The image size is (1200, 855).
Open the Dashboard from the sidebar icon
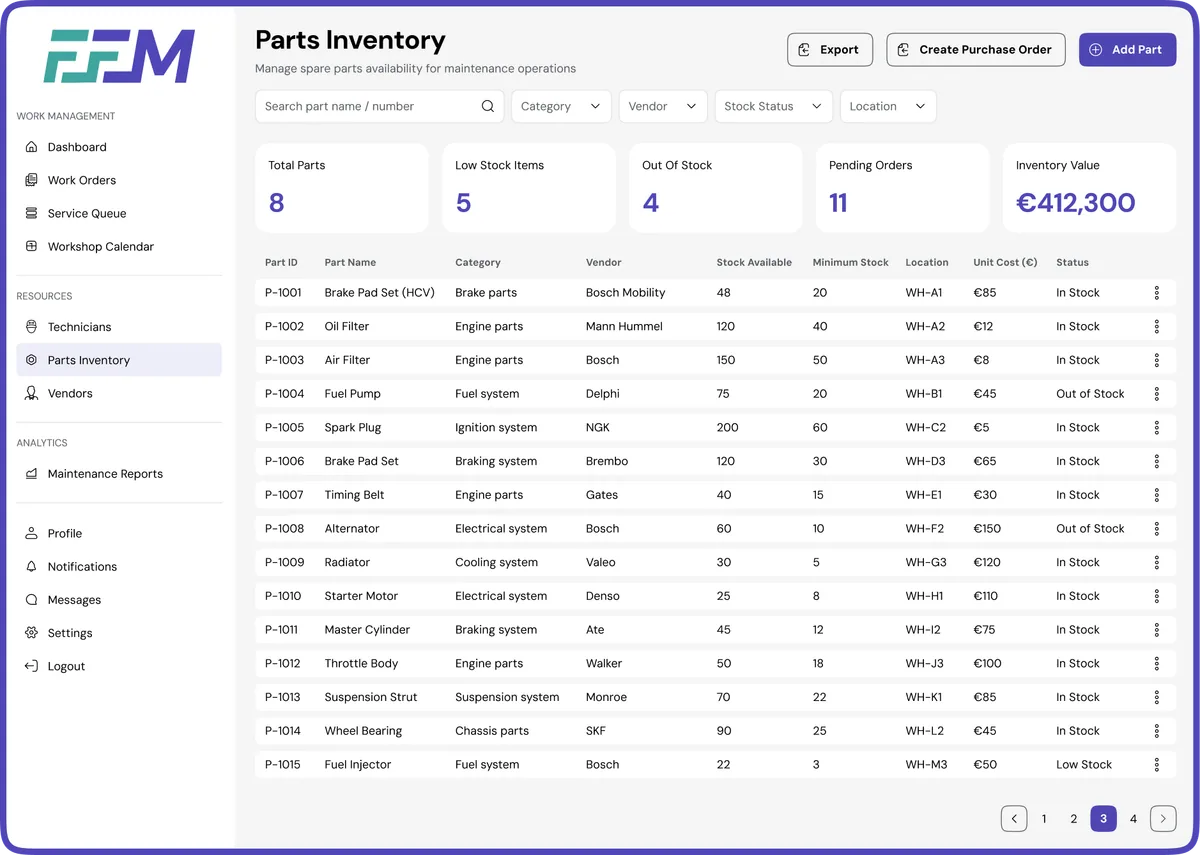[33, 147]
